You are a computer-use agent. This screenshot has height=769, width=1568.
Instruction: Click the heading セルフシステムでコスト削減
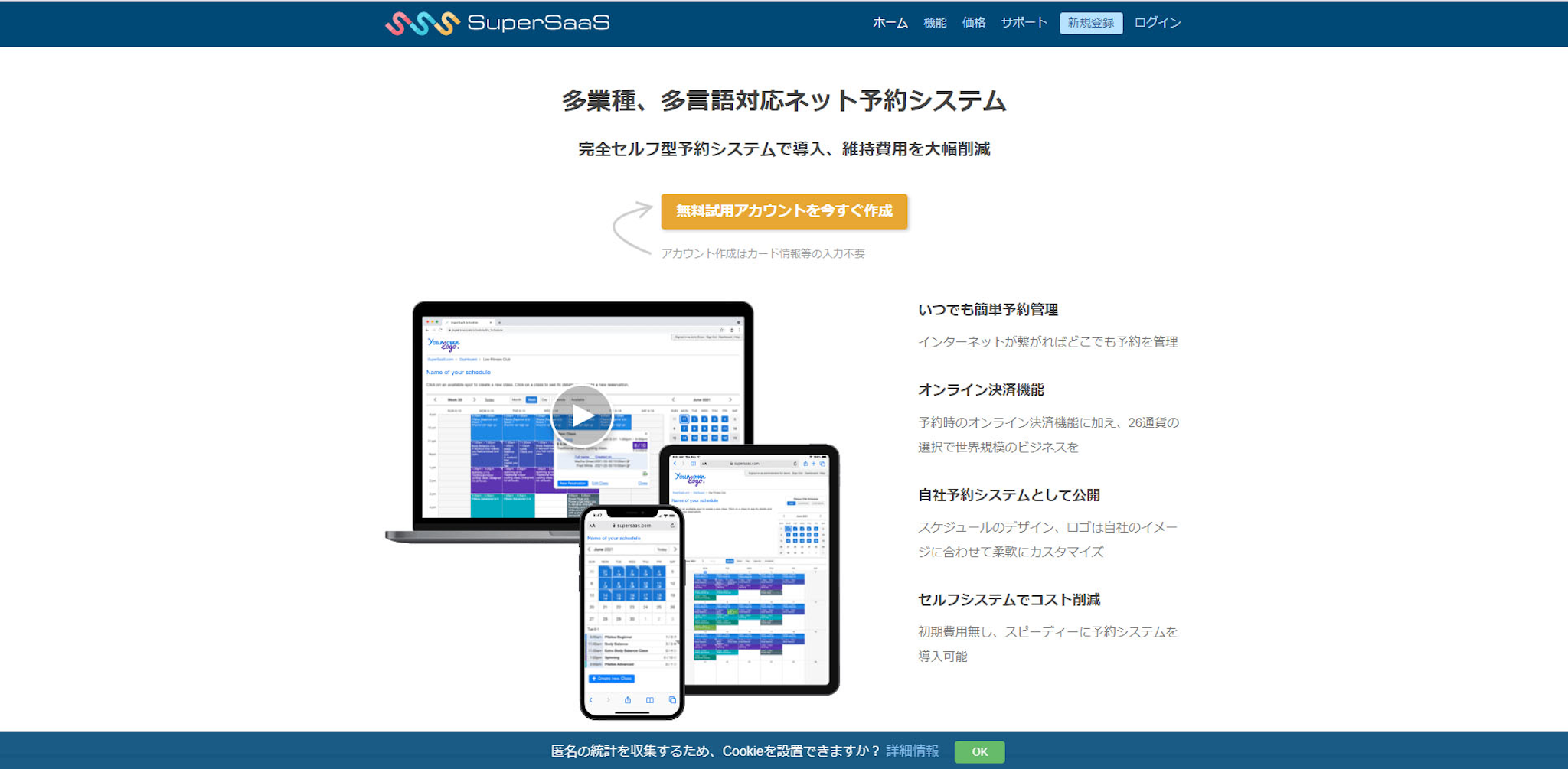pyautogui.click(x=1009, y=600)
